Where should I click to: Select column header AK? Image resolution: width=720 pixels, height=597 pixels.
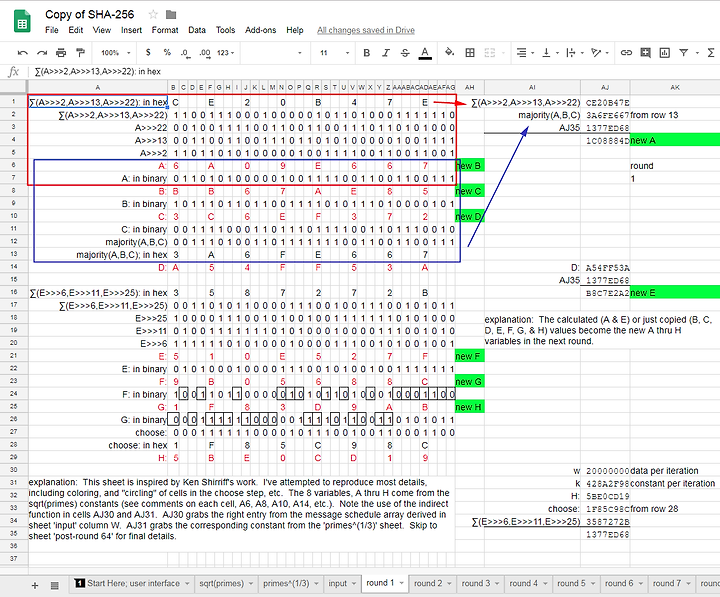675,87
